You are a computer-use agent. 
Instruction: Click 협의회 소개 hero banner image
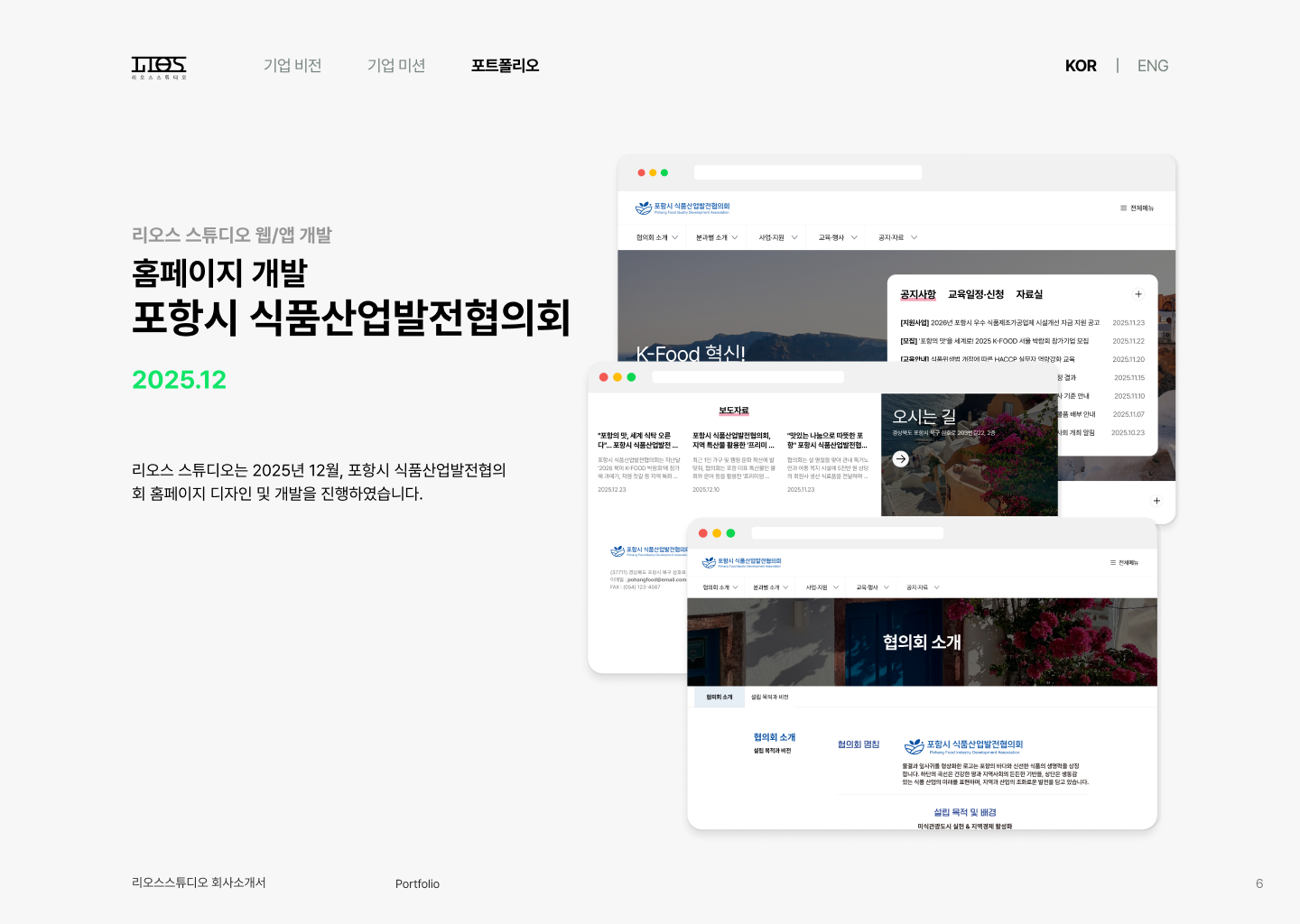tap(922, 642)
